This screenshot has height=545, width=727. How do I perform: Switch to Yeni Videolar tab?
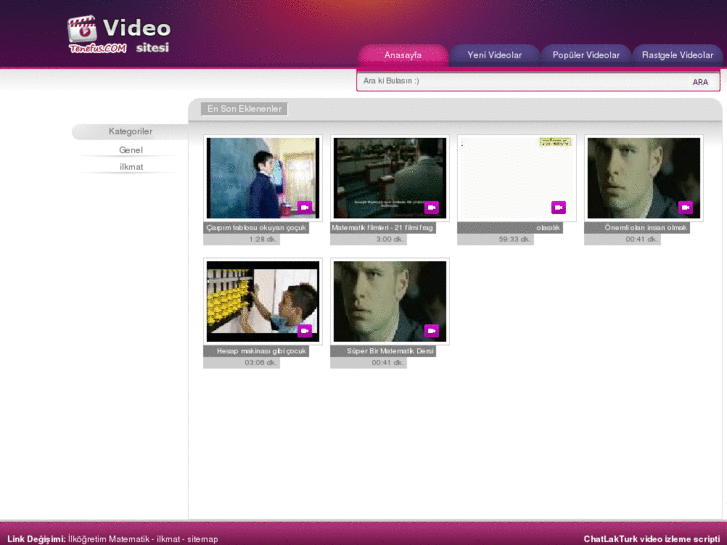pyautogui.click(x=494, y=55)
